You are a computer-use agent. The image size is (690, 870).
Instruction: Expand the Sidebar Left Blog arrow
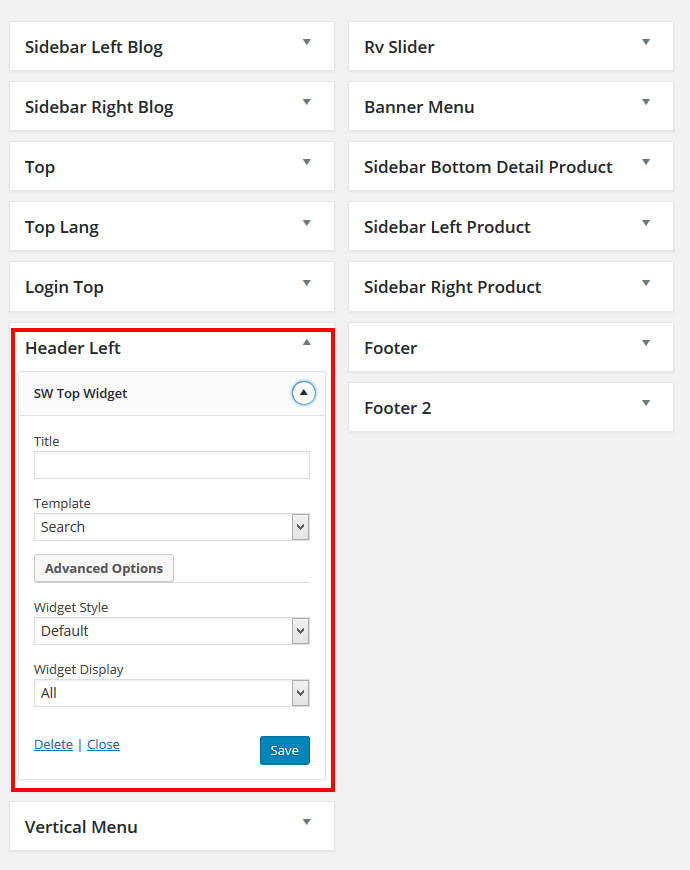point(306,42)
